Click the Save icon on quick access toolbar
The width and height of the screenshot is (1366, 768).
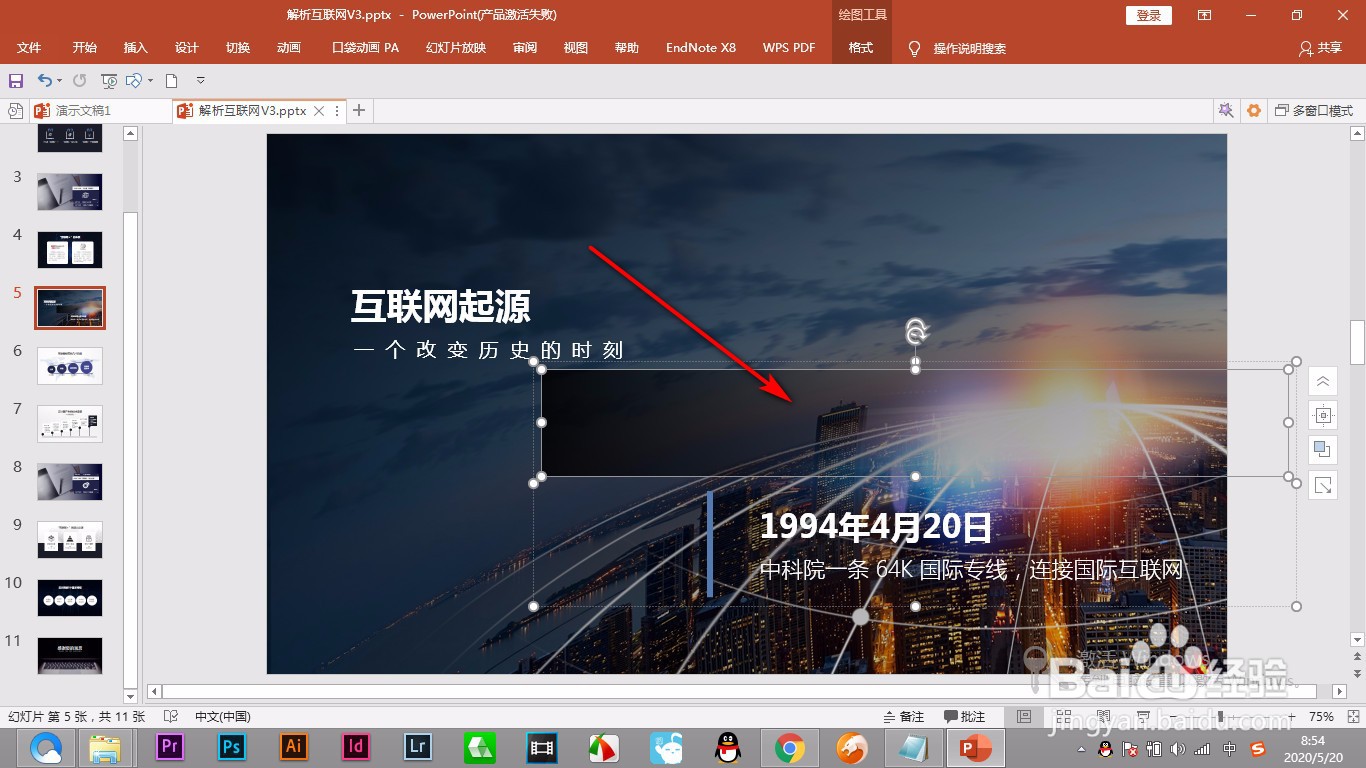[x=16, y=80]
